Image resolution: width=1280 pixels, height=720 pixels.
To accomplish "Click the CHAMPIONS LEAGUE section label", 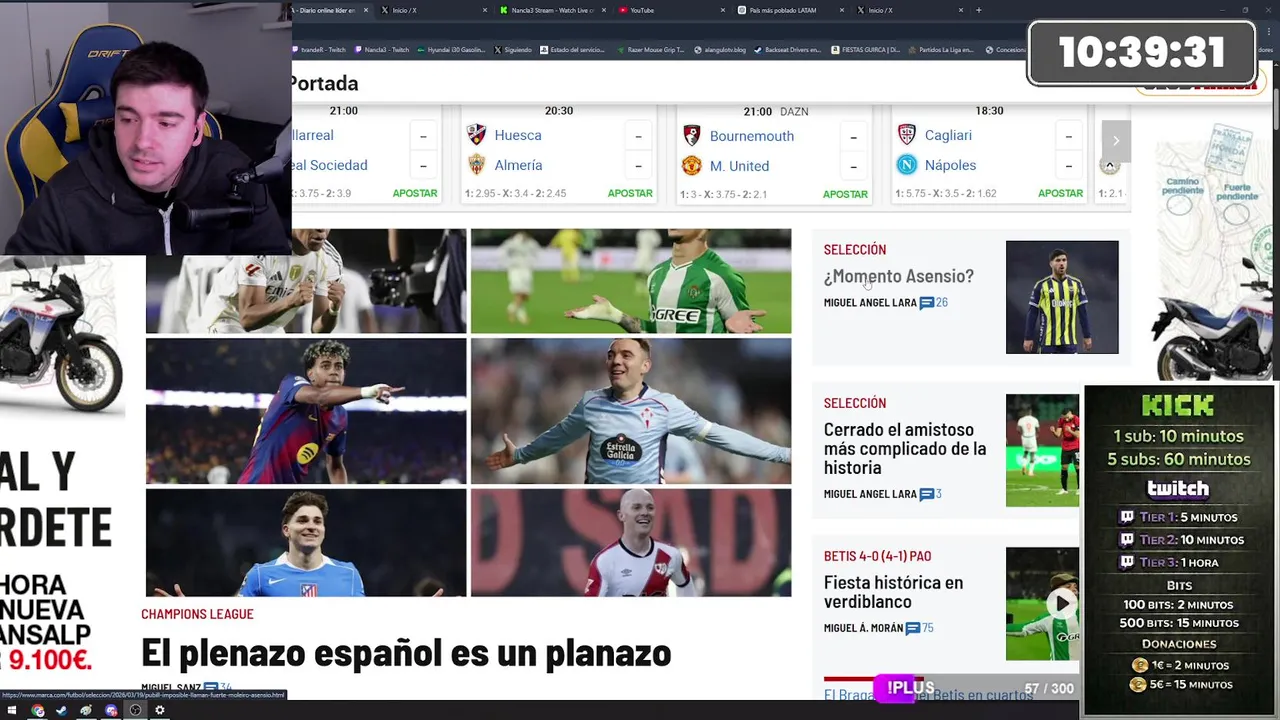I will [x=197, y=614].
